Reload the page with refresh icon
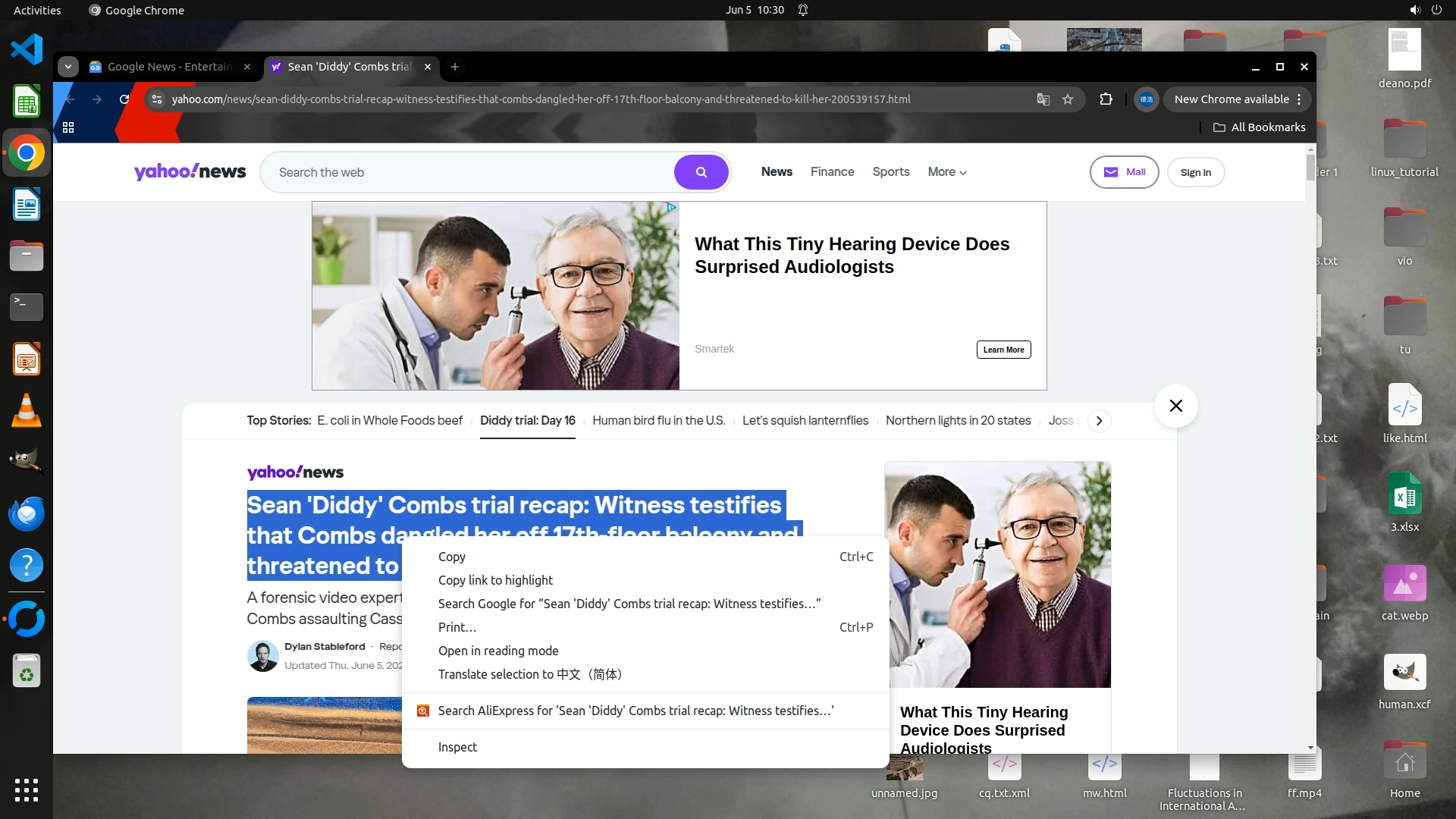This screenshot has width=1456, height=819. 124,99
